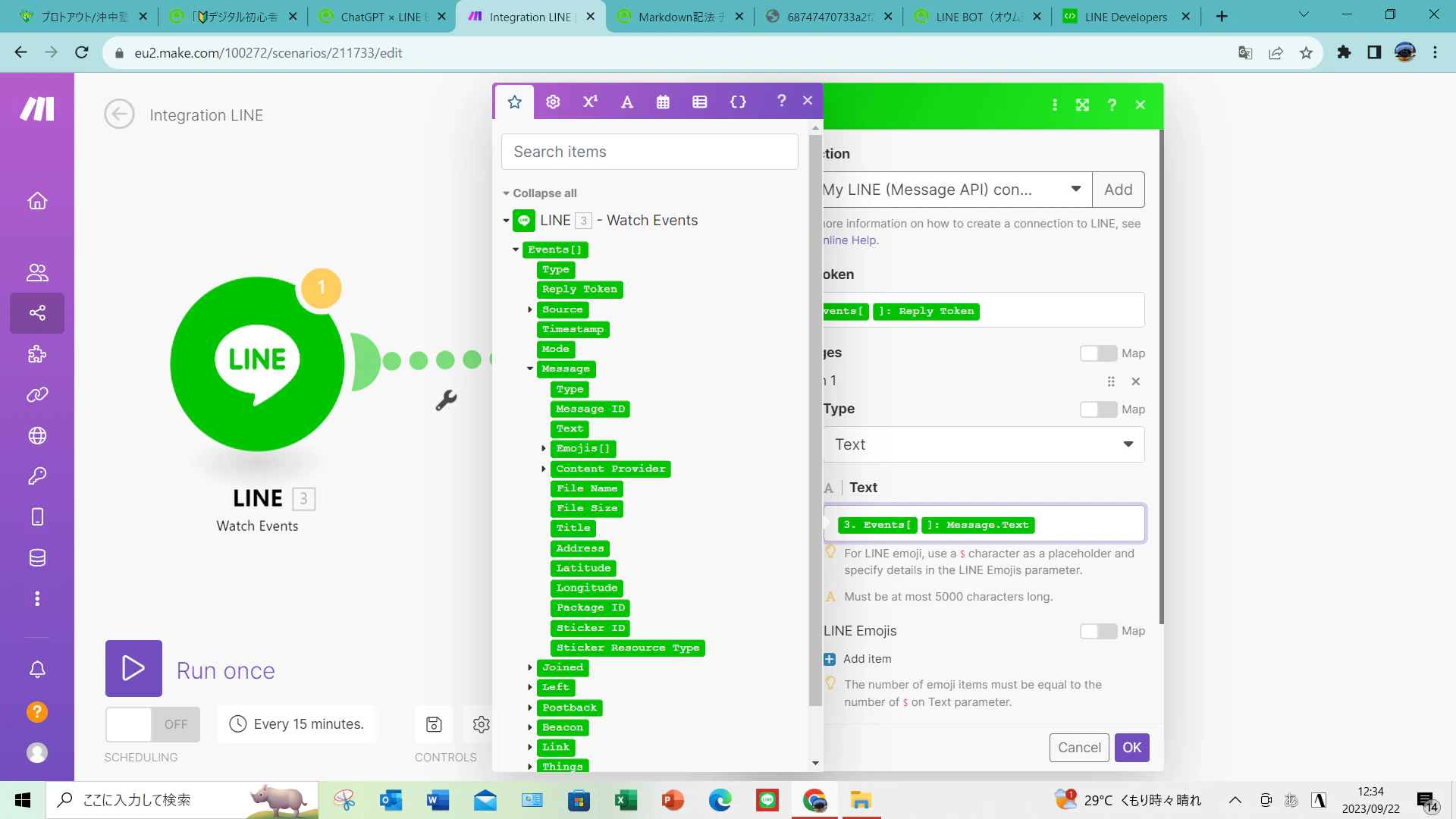The image size is (1456, 819).
Task: Select the Message ID variable pill
Action: [x=591, y=409]
